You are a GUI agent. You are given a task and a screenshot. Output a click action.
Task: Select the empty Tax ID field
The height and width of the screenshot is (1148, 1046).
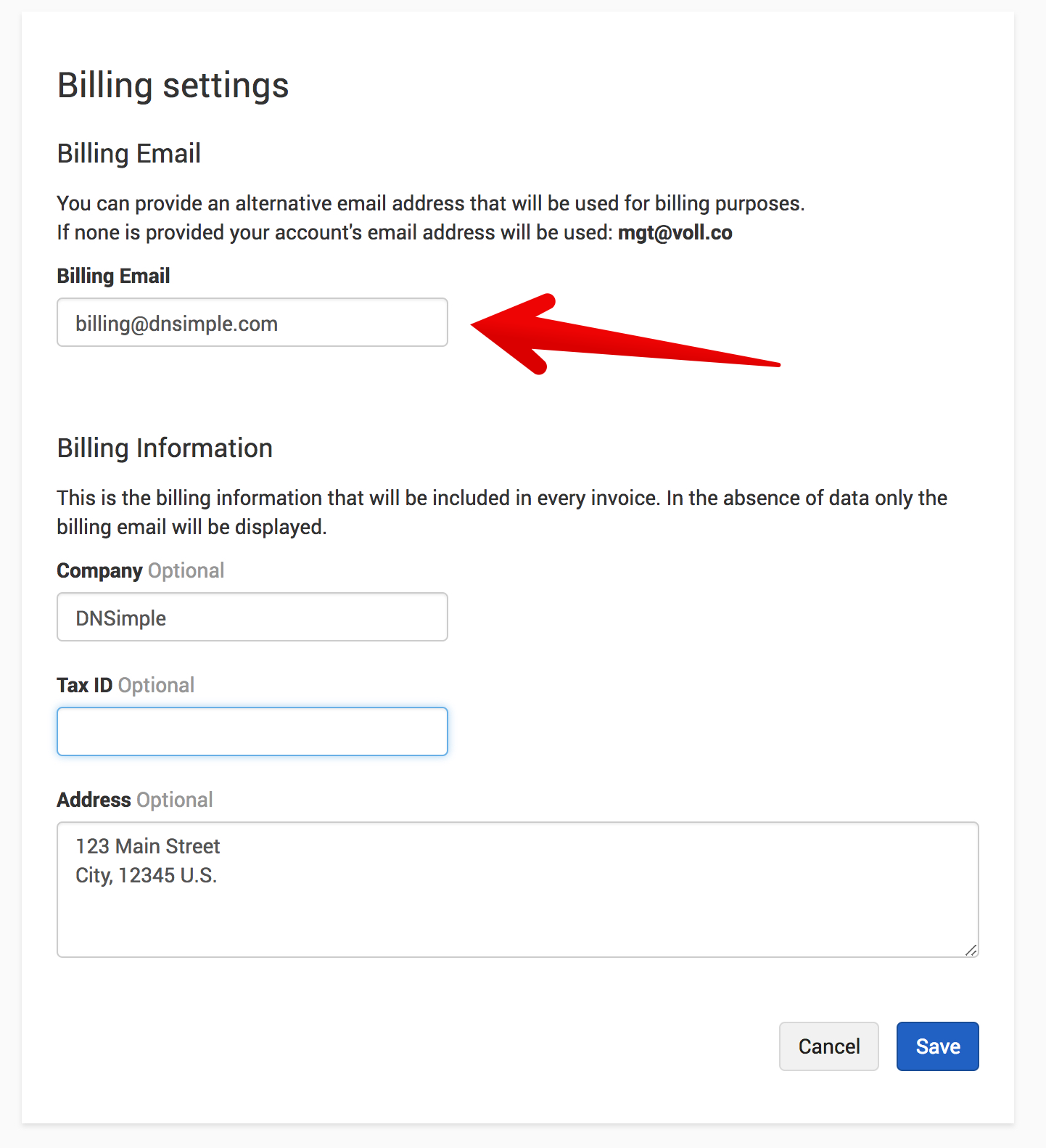(x=252, y=731)
